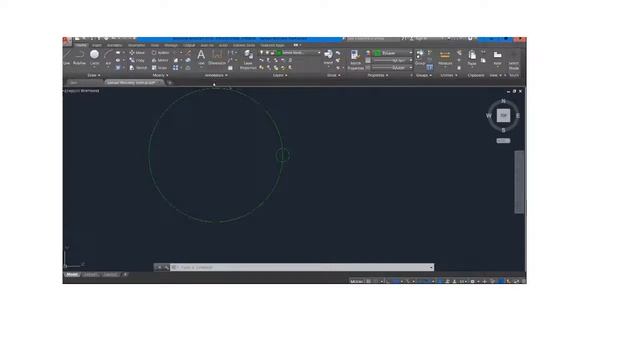Image resolution: width=640 pixels, height=360 pixels.
Task: Open a new drawing tab with plus
Action: (x=170, y=82)
